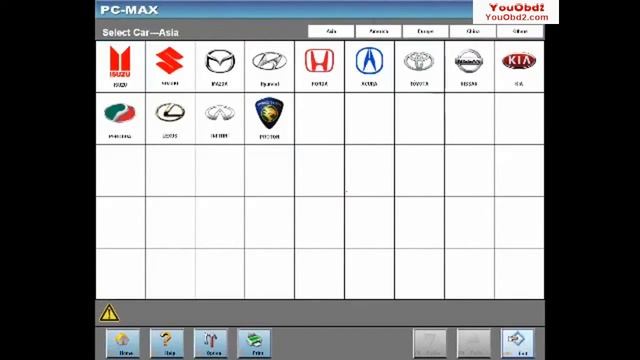Viewport: 640px width, 360px height.
Task: Switch to the Asia region tab
Action: [331, 31]
